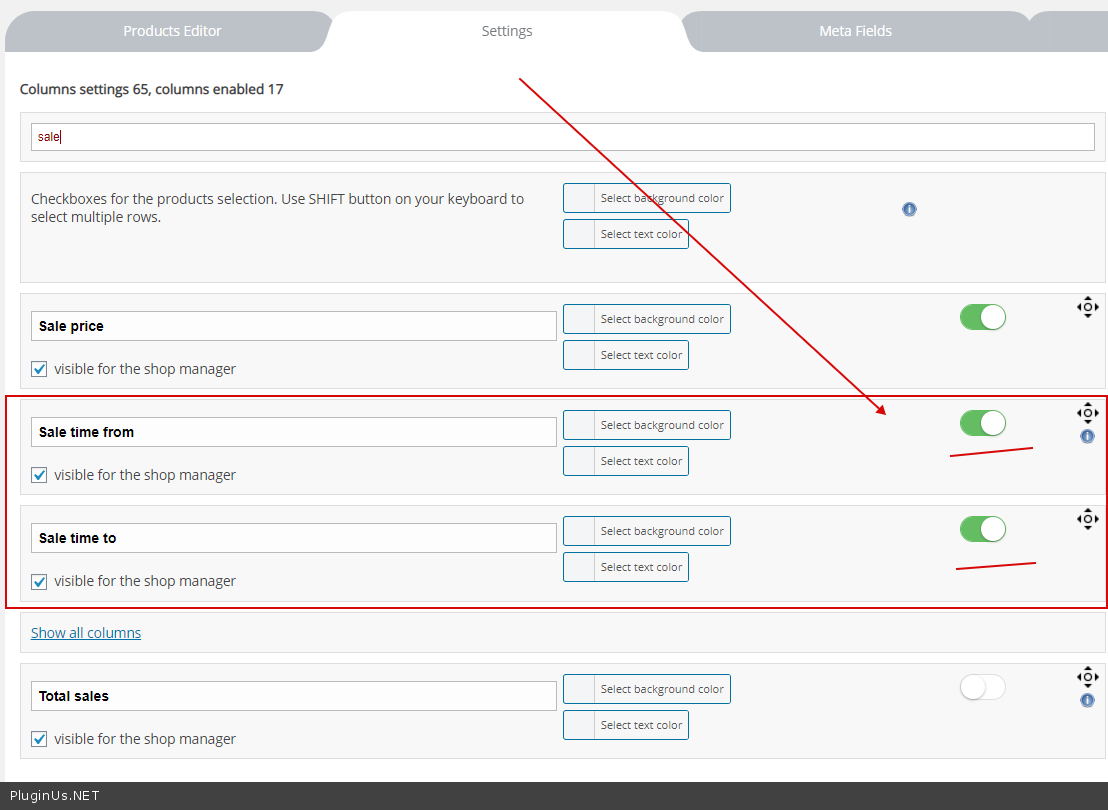
Task: Click info icon in Total sales row
Action: [x=1087, y=700]
